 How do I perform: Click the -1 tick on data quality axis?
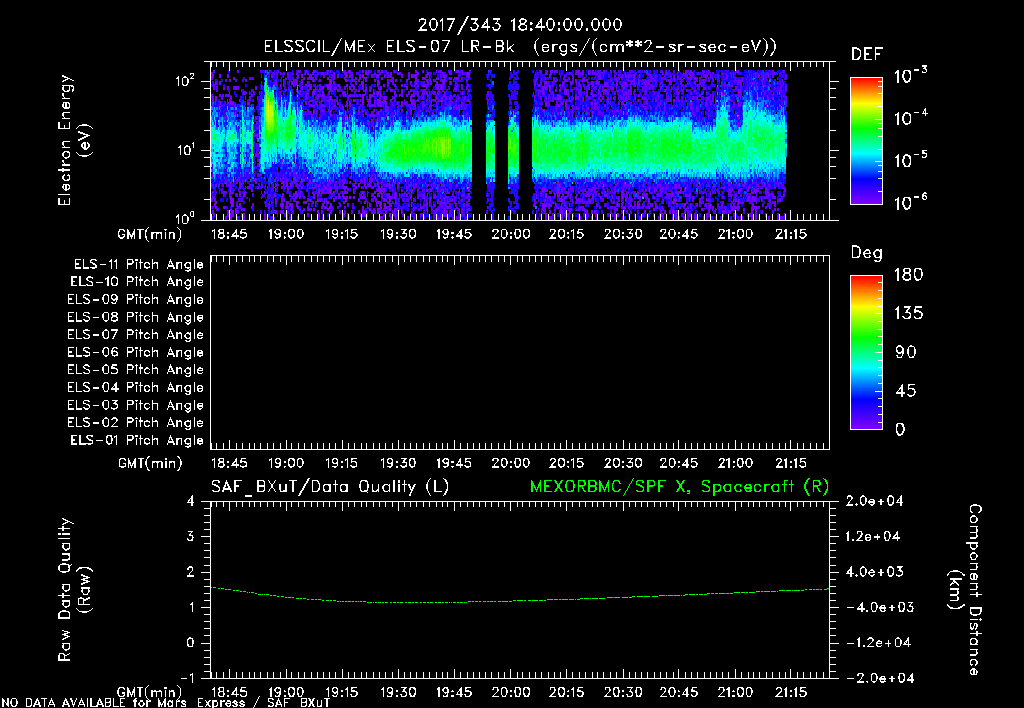pyautogui.click(x=187, y=678)
